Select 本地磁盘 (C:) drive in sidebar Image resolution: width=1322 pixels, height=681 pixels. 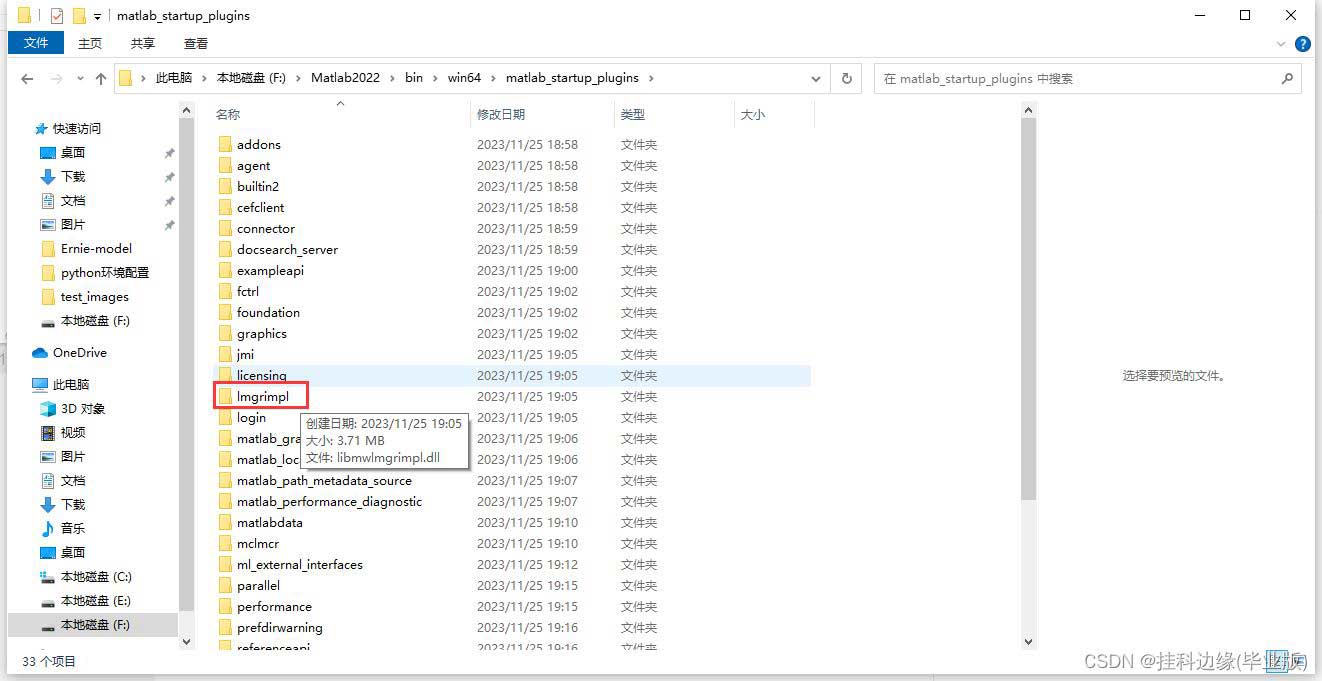pyautogui.click(x=95, y=577)
